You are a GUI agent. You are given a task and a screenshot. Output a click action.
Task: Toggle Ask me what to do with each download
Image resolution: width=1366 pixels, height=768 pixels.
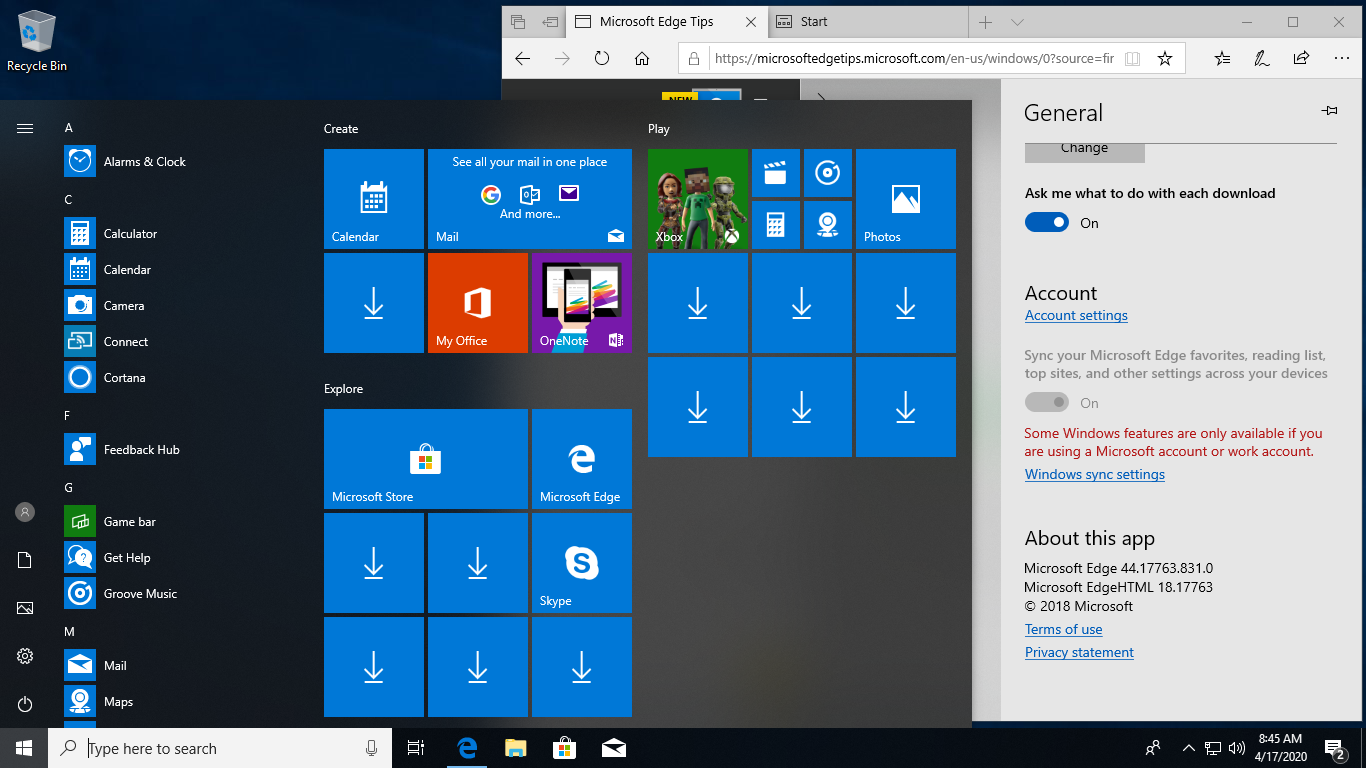coord(1047,223)
